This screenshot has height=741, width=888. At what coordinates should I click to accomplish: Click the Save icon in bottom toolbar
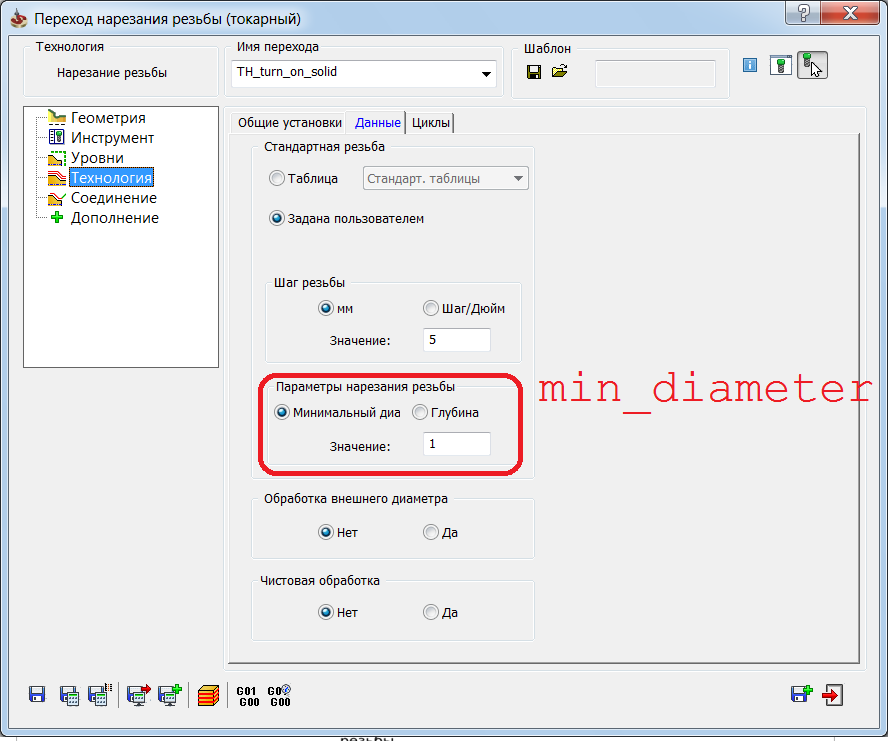pos(37,695)
